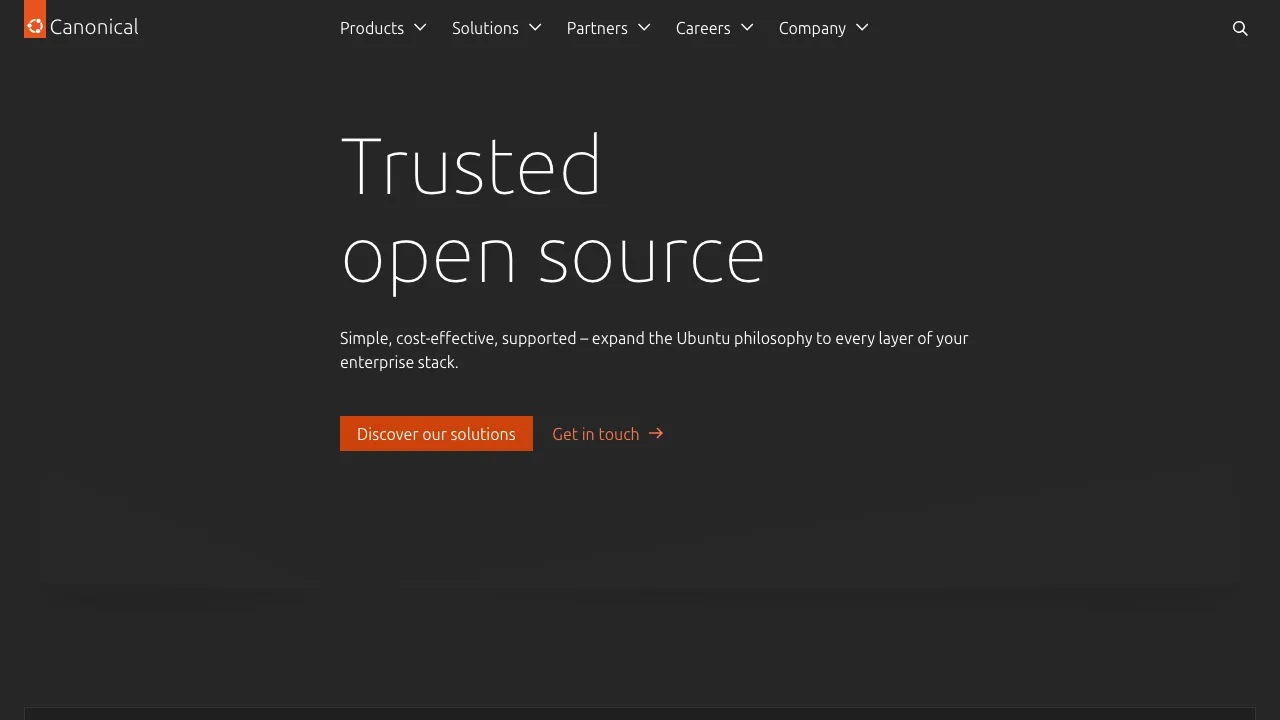Expand the Solutions navigation chevron
The width and height of the screenshot is (1280, 720).
(535, 28)
